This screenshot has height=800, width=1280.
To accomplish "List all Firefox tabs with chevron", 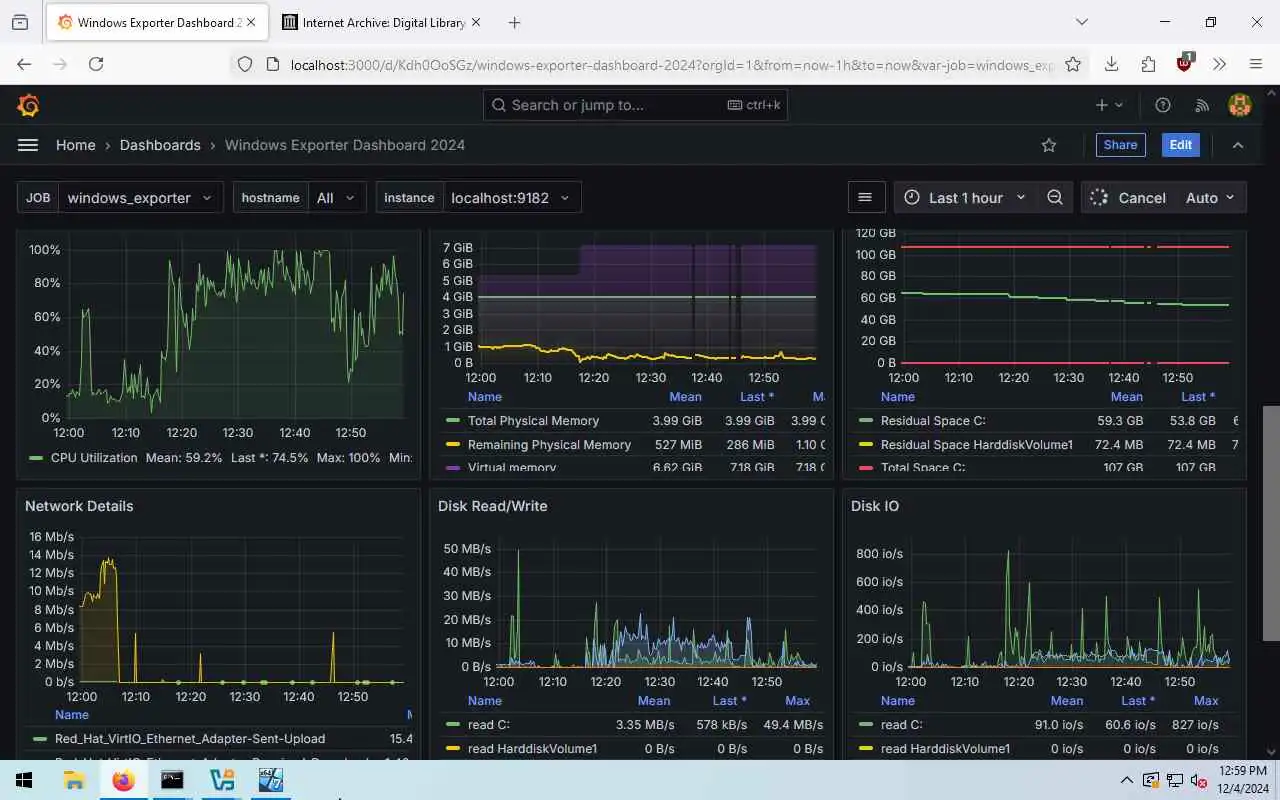I will coord(1082,22).
